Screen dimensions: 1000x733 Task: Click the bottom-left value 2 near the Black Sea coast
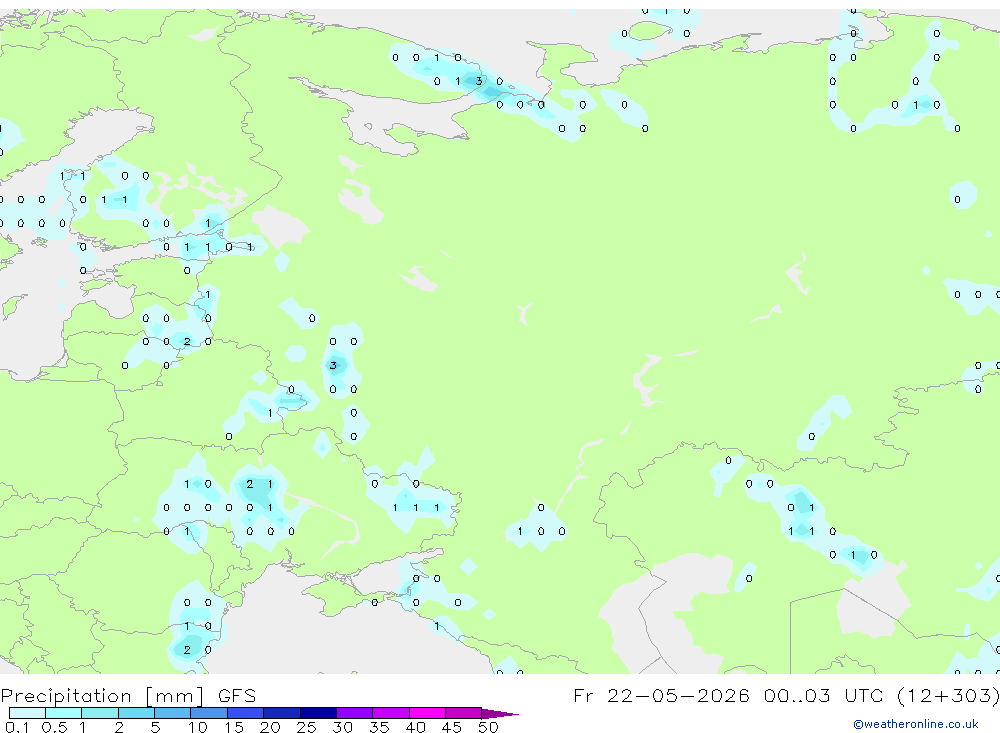pos(187,650)
